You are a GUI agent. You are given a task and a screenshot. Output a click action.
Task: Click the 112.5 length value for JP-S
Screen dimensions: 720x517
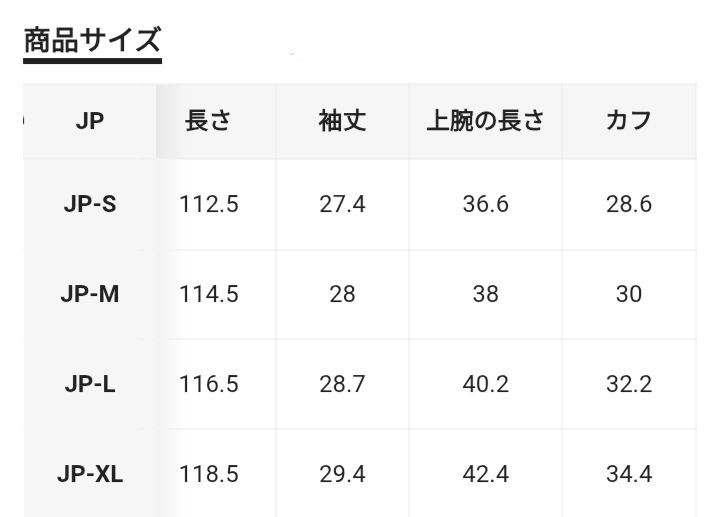tap(209, 204)
